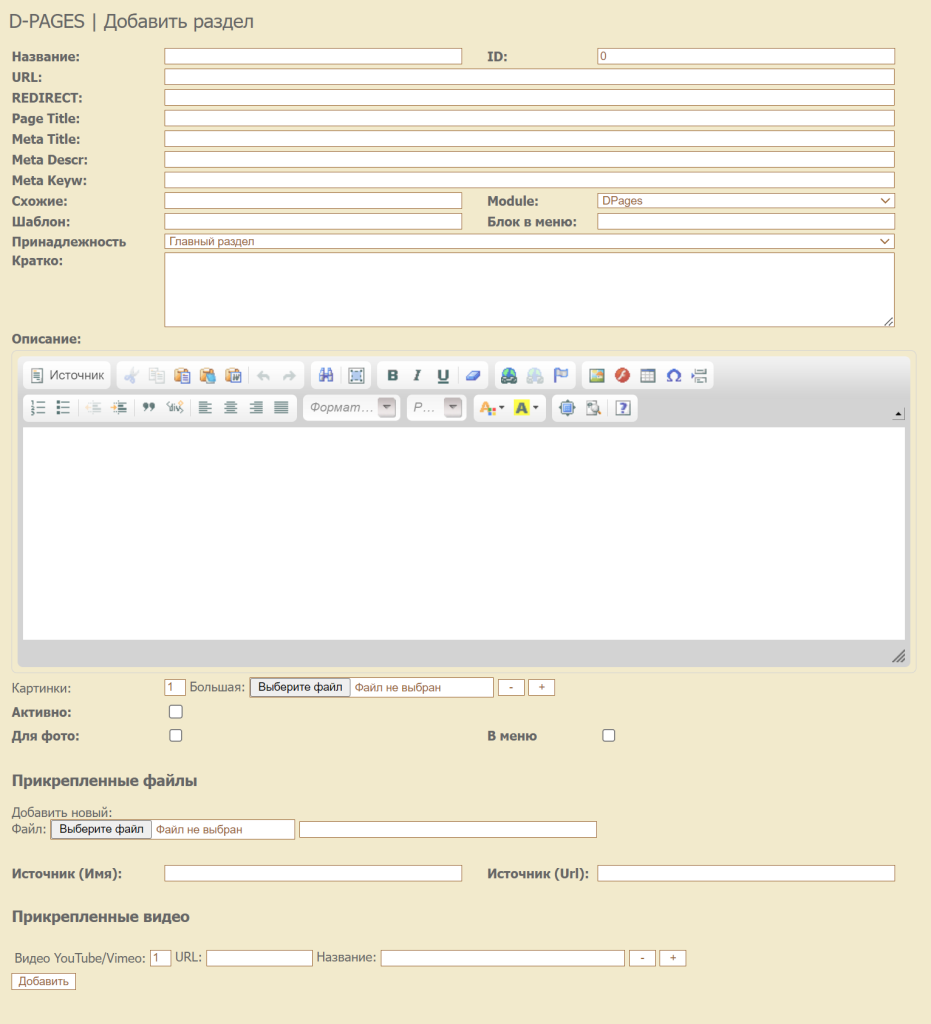Check the Для фото checkbox
This screenshot has height=1024, width=931.
pyautogui.click(x=176, y=736)
